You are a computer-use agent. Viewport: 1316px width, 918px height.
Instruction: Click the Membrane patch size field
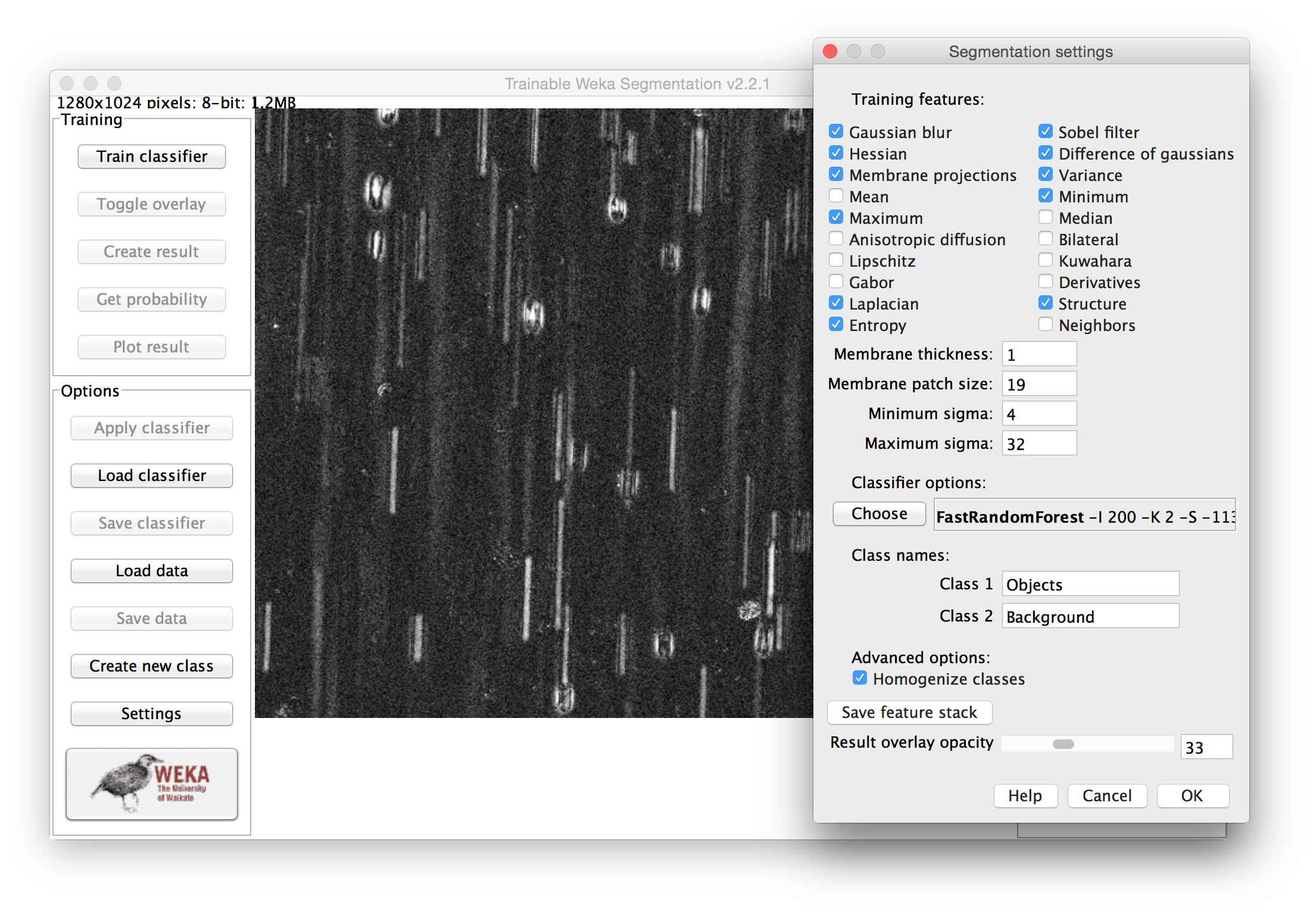coord(1039,384)
